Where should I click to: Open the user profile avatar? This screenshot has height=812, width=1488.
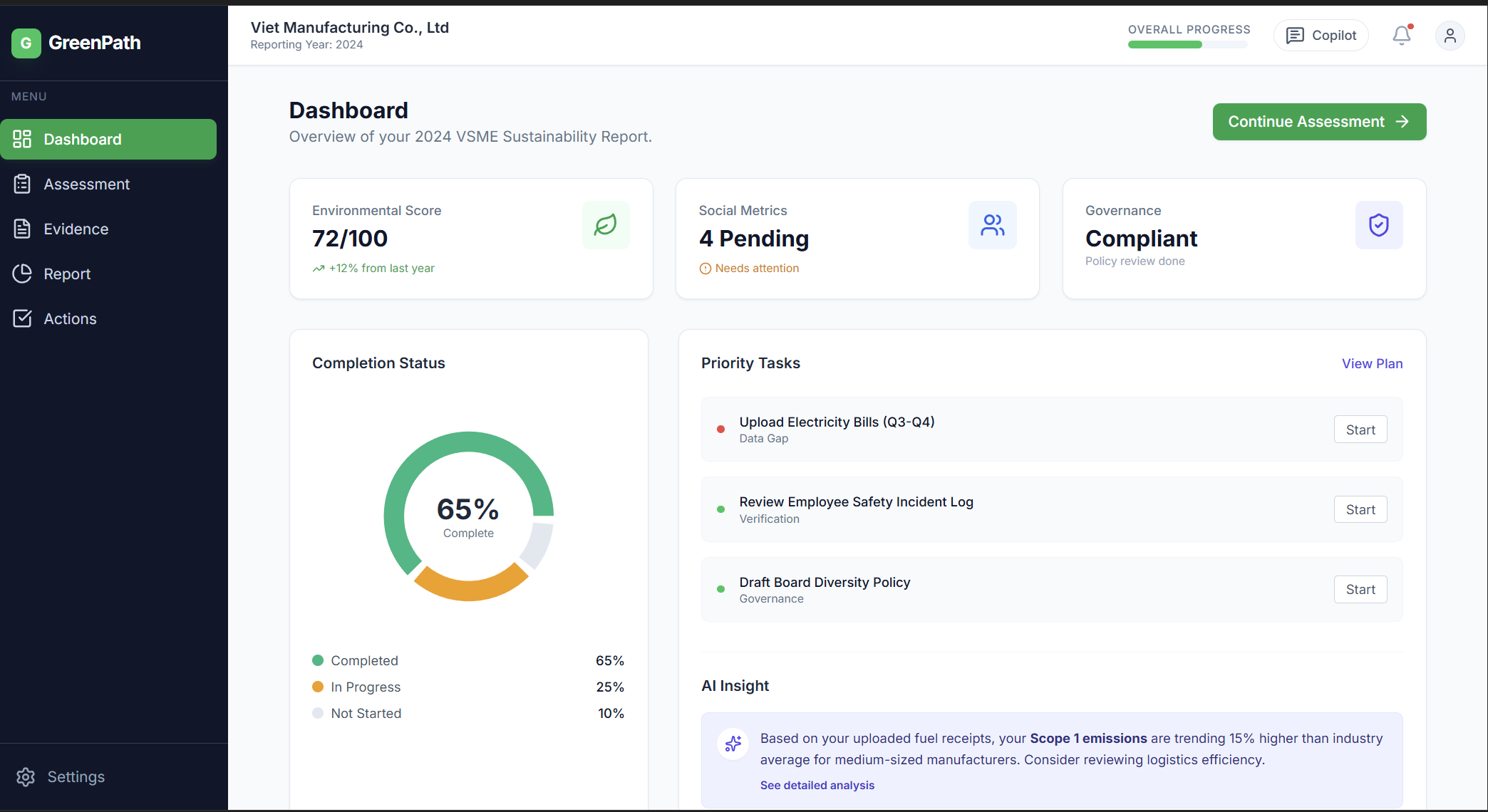click(x=1450, y=36)
